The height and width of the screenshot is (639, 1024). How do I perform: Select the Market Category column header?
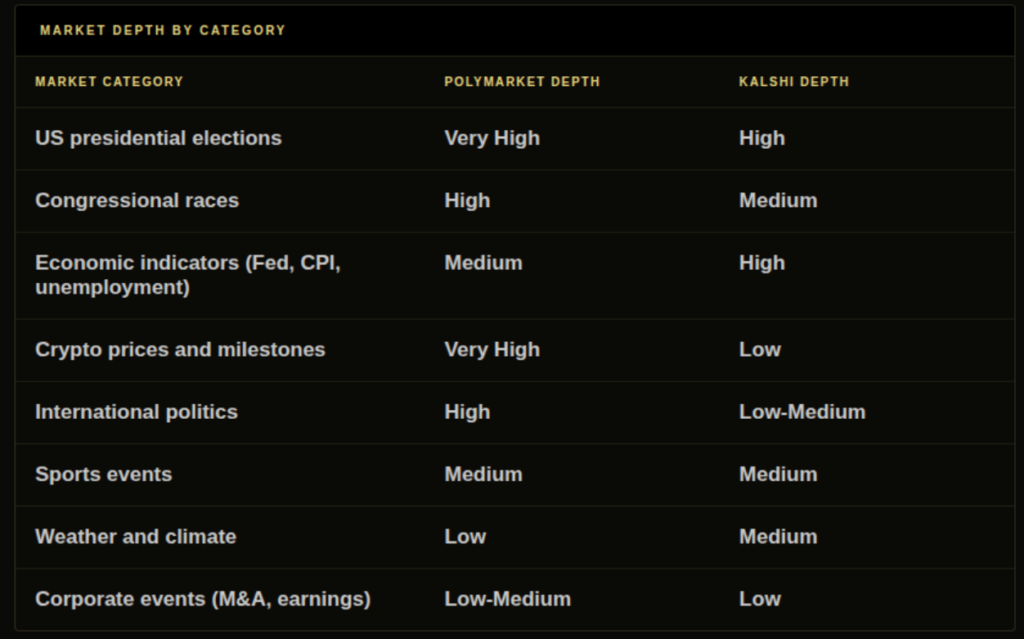point(109,82)
